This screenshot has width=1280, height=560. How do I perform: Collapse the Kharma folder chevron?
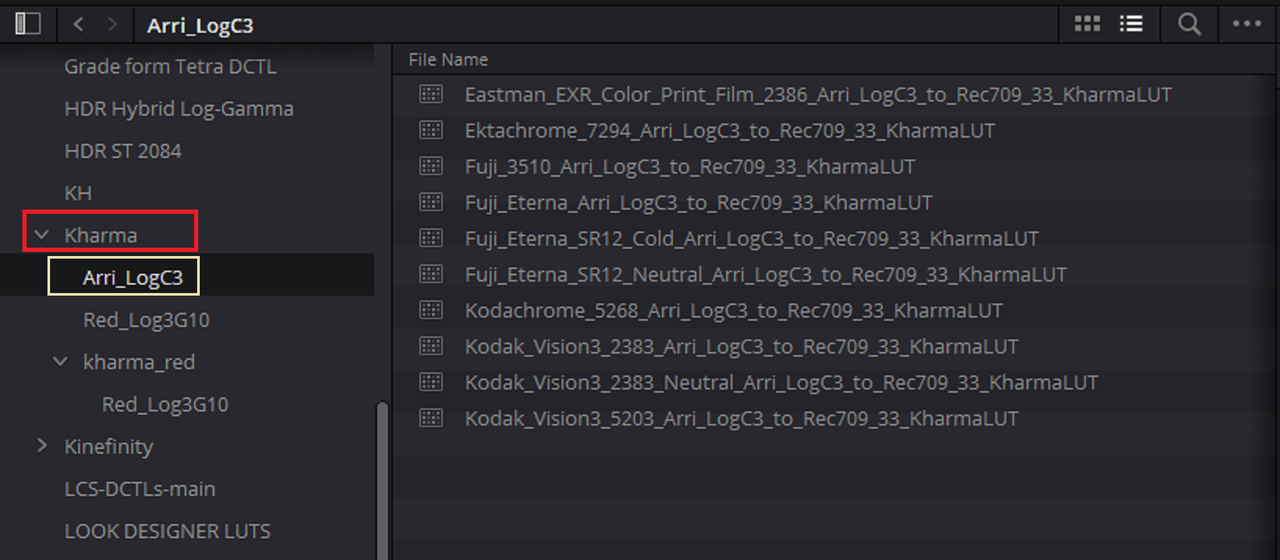(x=41, y=235)
